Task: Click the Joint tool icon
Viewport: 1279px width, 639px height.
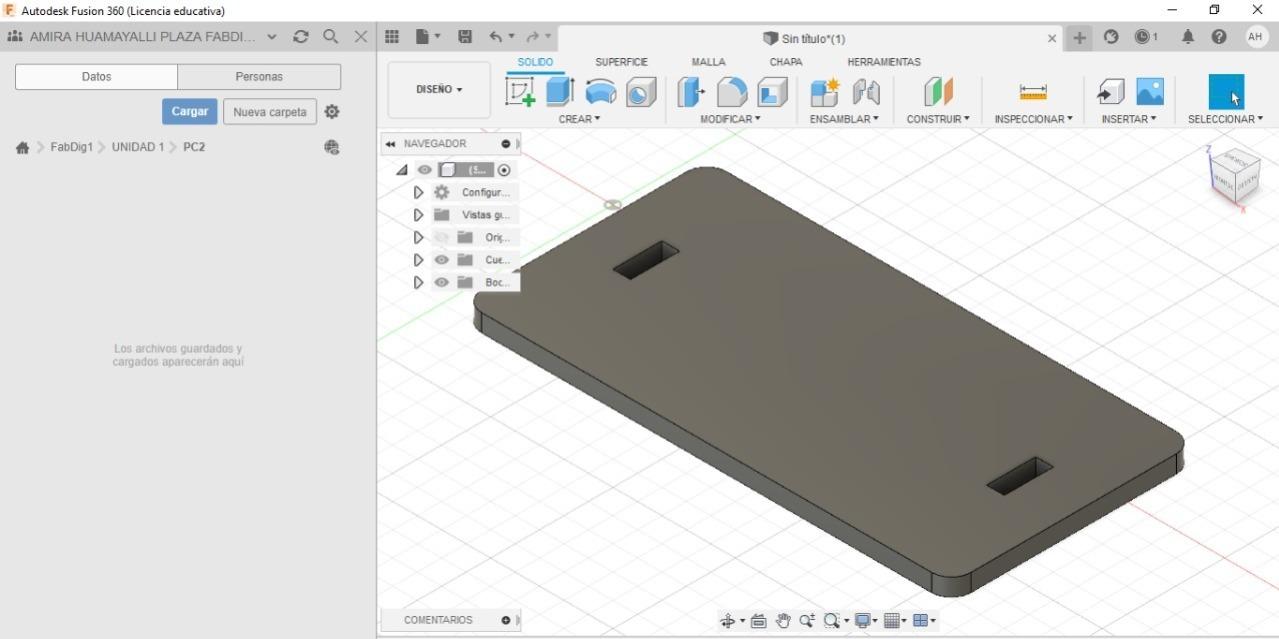Action: 866,92
